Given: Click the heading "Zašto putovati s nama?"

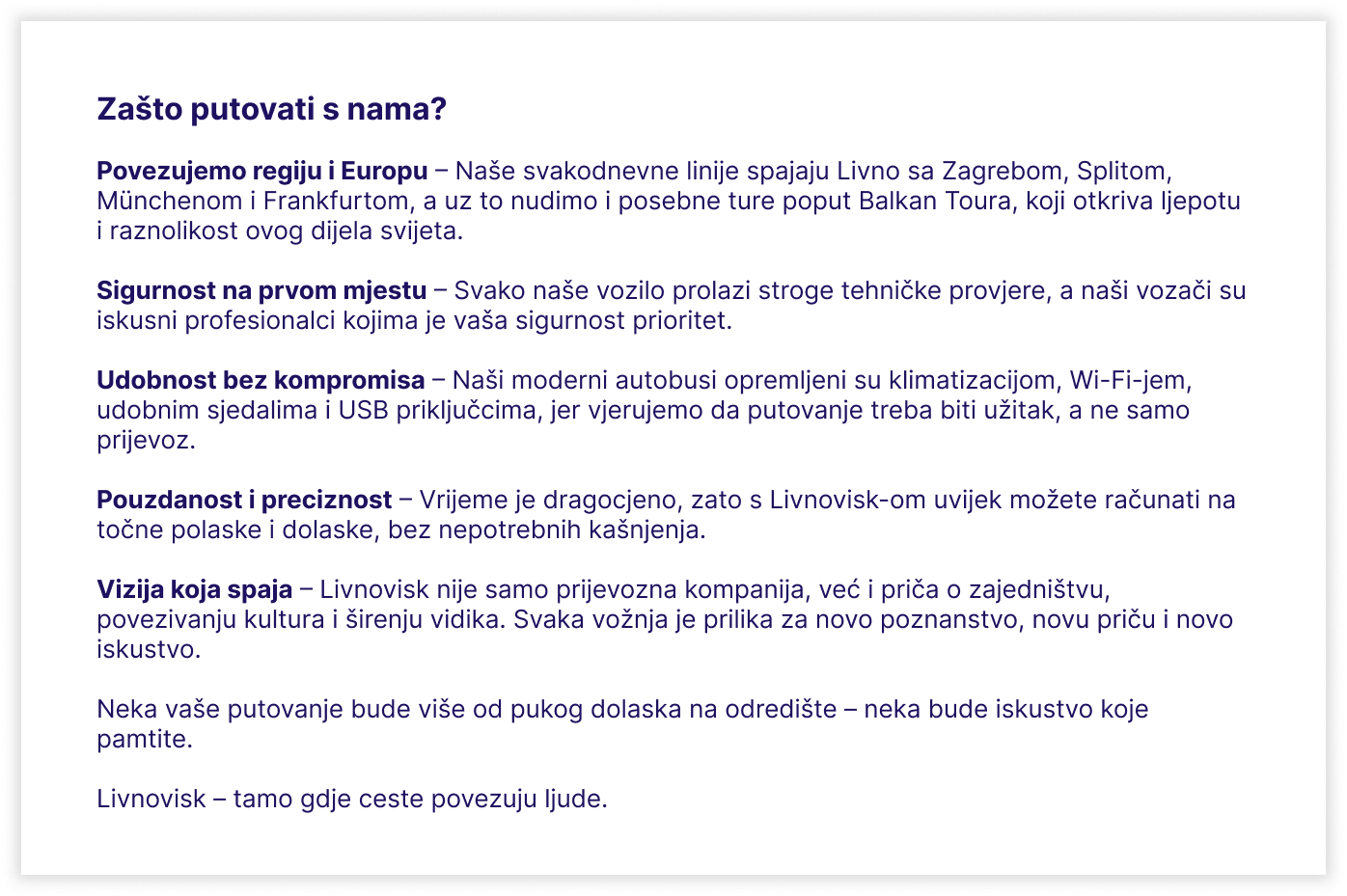Looking at the screenshot, I should pos(271,109).
